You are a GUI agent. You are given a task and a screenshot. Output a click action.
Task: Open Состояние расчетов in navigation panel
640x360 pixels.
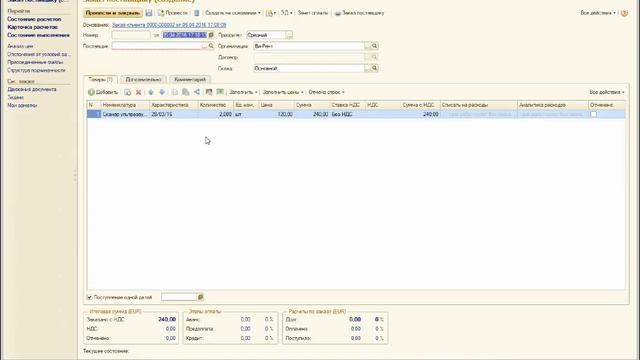(34, 19)
